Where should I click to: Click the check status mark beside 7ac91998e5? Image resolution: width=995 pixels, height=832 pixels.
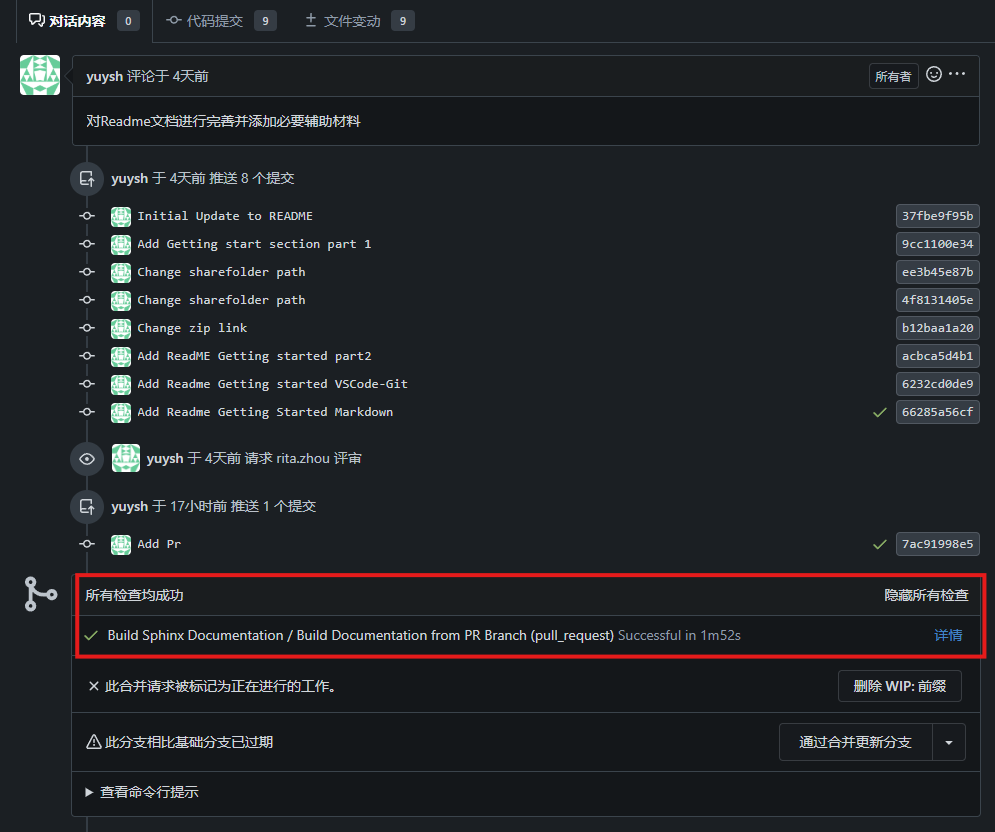tap(880, 545)
